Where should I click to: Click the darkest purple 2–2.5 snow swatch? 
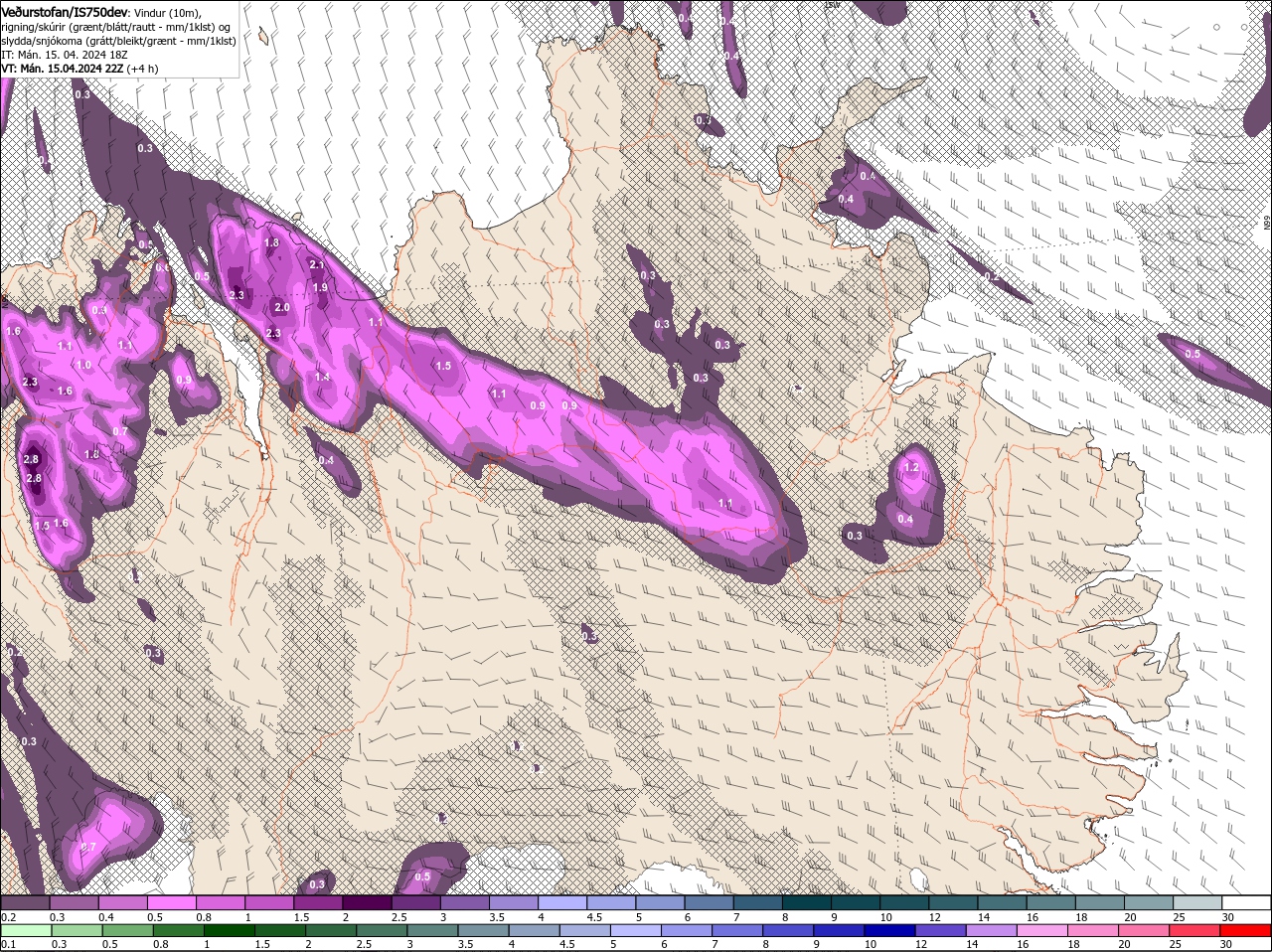point(368,902)
